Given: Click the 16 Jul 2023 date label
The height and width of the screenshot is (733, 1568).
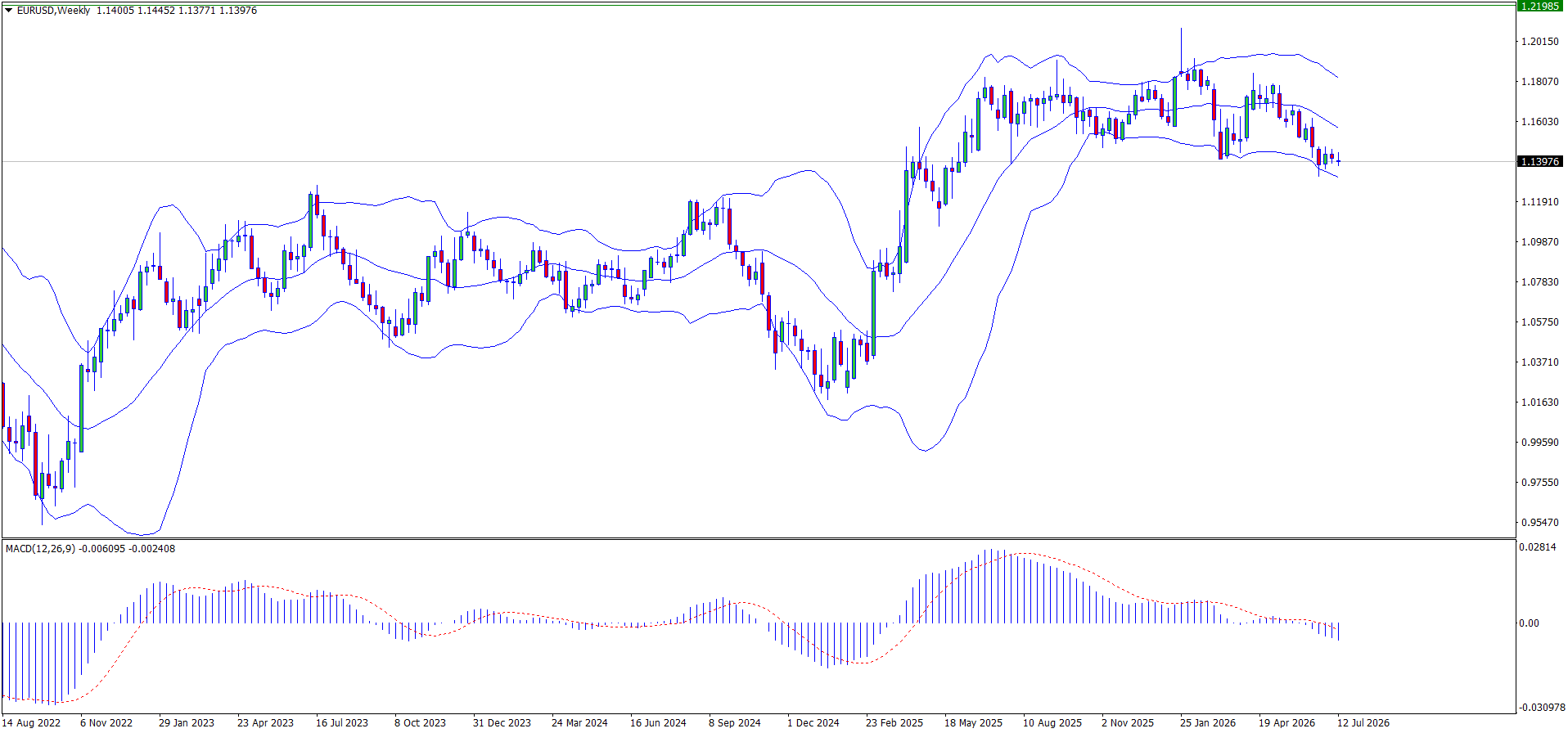Looking at the screenshot, I should click(342, 723).
